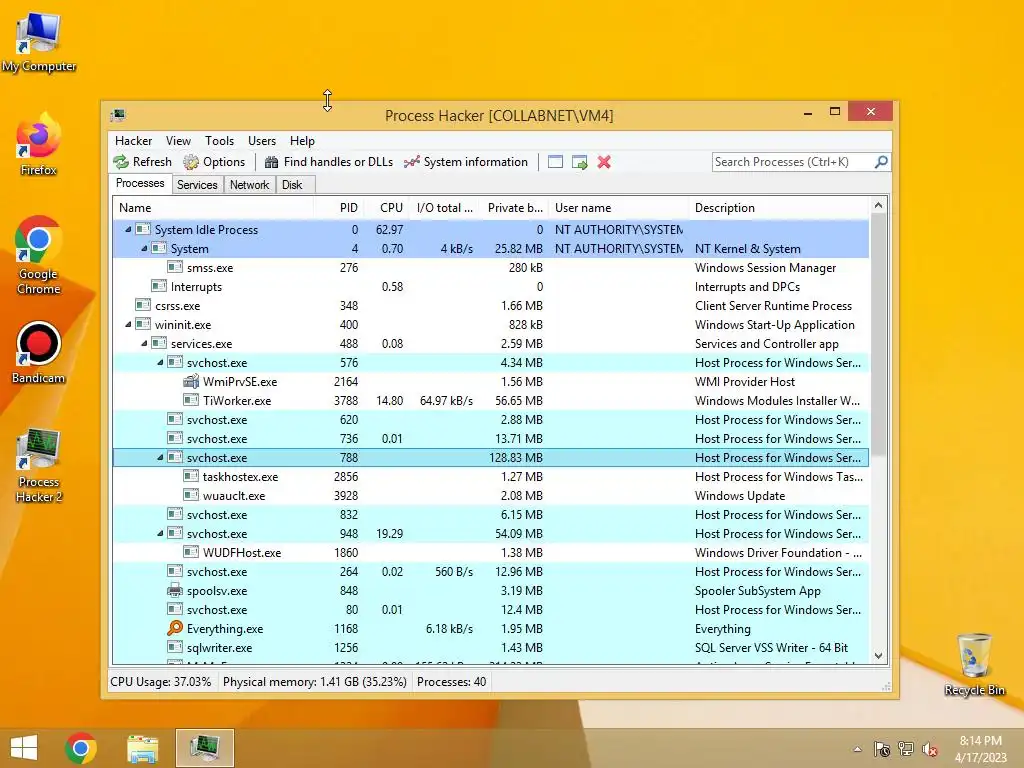Click the red X kill window icon
Image resolution: width=1024 pixels, height=768 pixels.
604,162
